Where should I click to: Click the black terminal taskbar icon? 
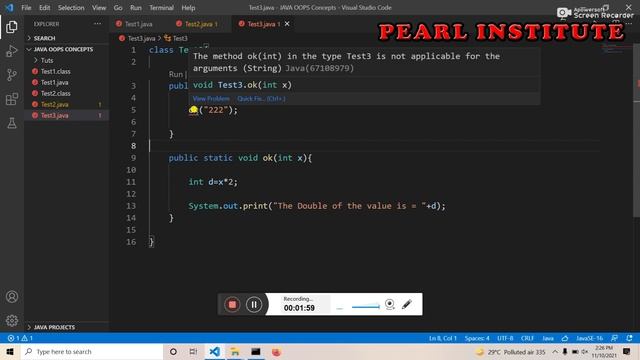256,352
